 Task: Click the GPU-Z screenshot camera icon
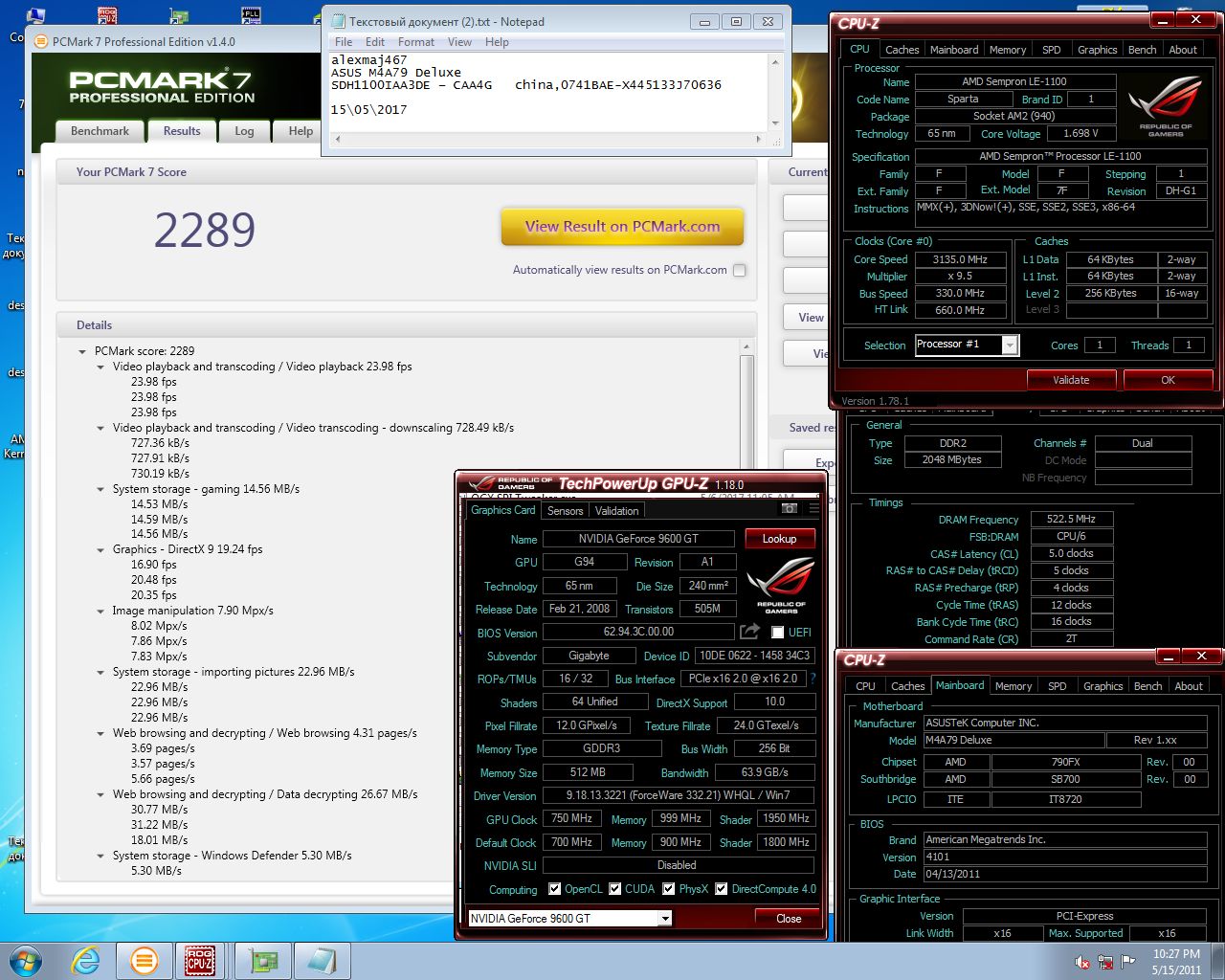(790, 508)
